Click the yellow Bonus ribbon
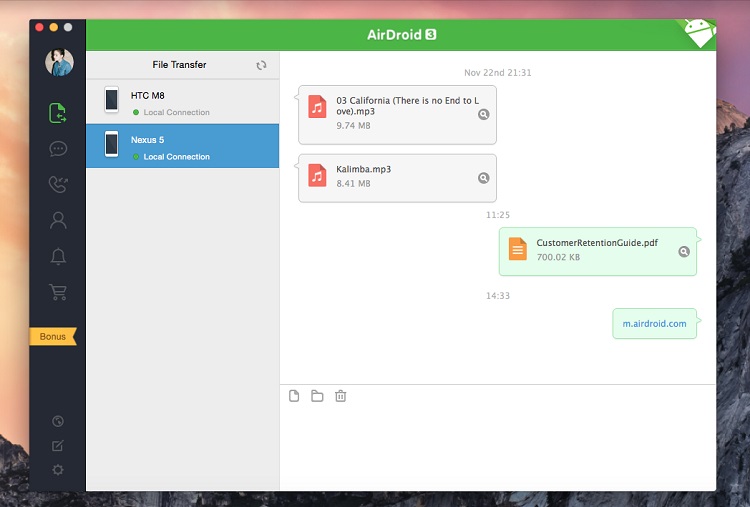This screenshot has height=507, width=750. point(53,336)
